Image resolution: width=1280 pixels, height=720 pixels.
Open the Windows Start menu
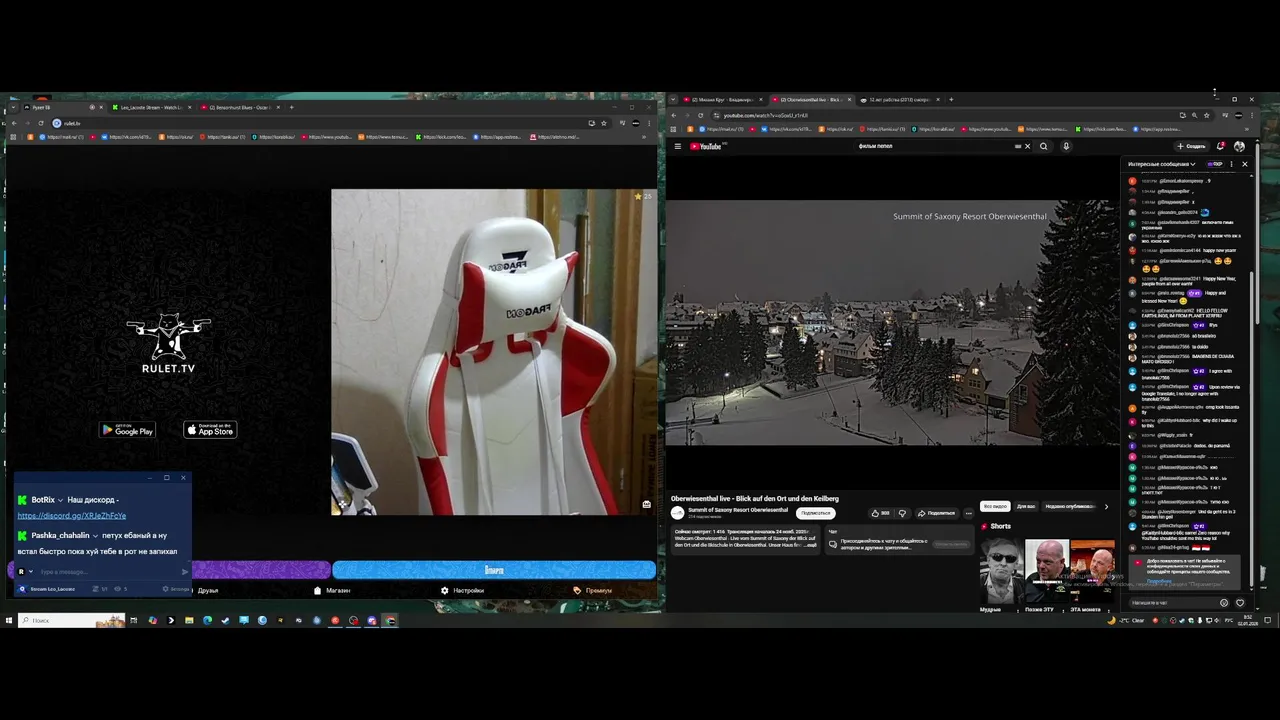coord(9,620)
